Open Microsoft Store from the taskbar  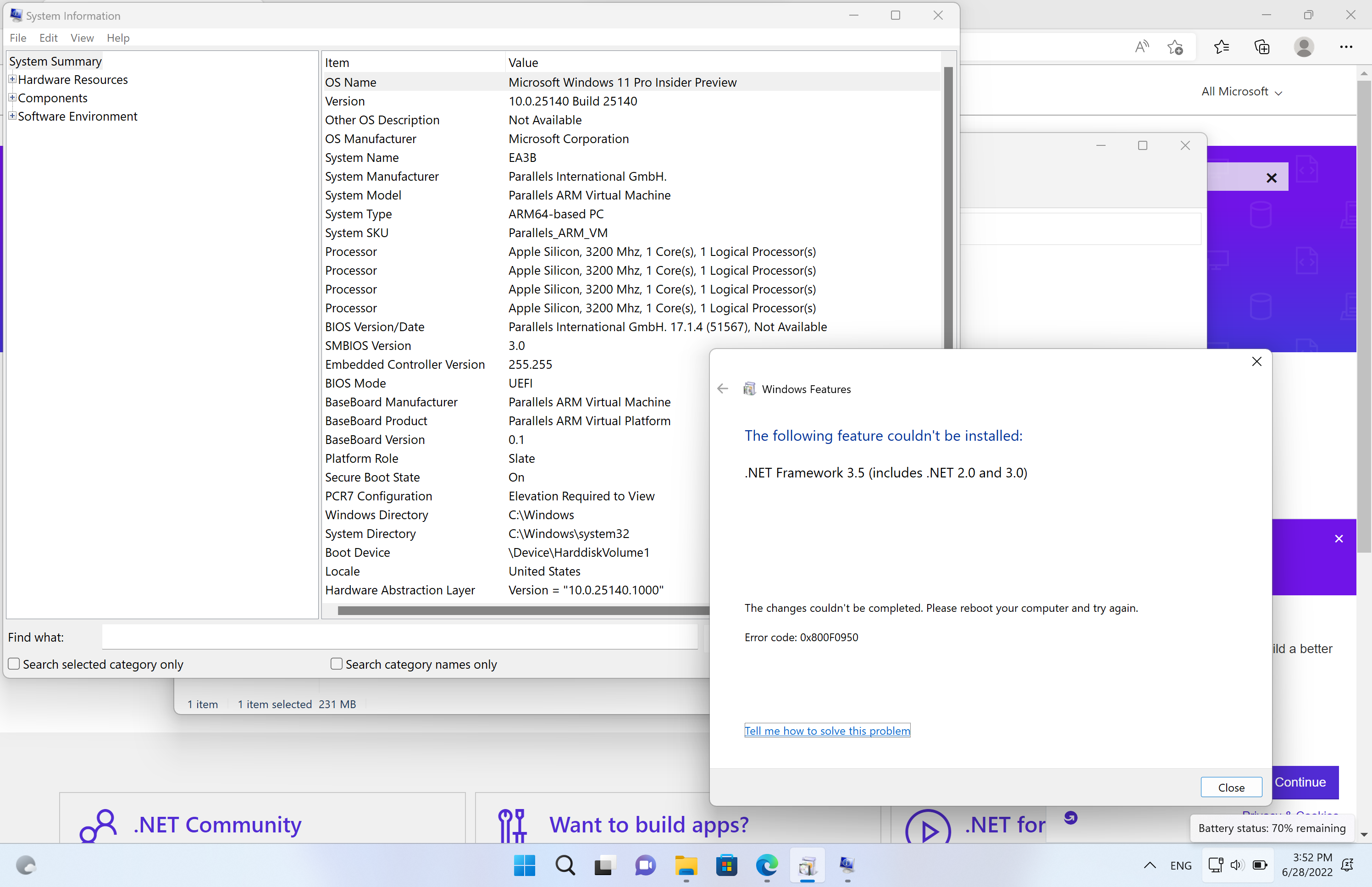[x=727, y=865]
